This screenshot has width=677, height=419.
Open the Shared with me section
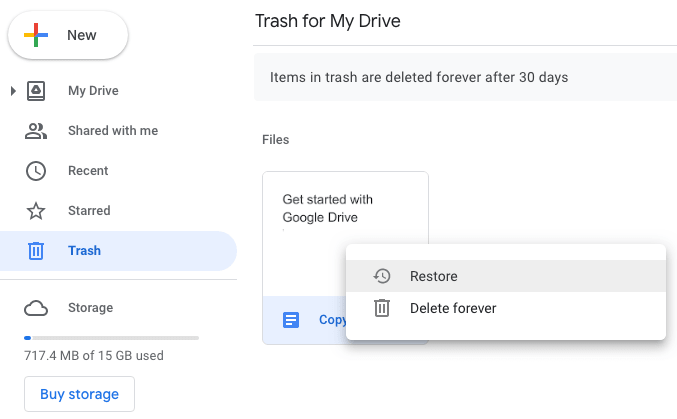coord(112,131)
